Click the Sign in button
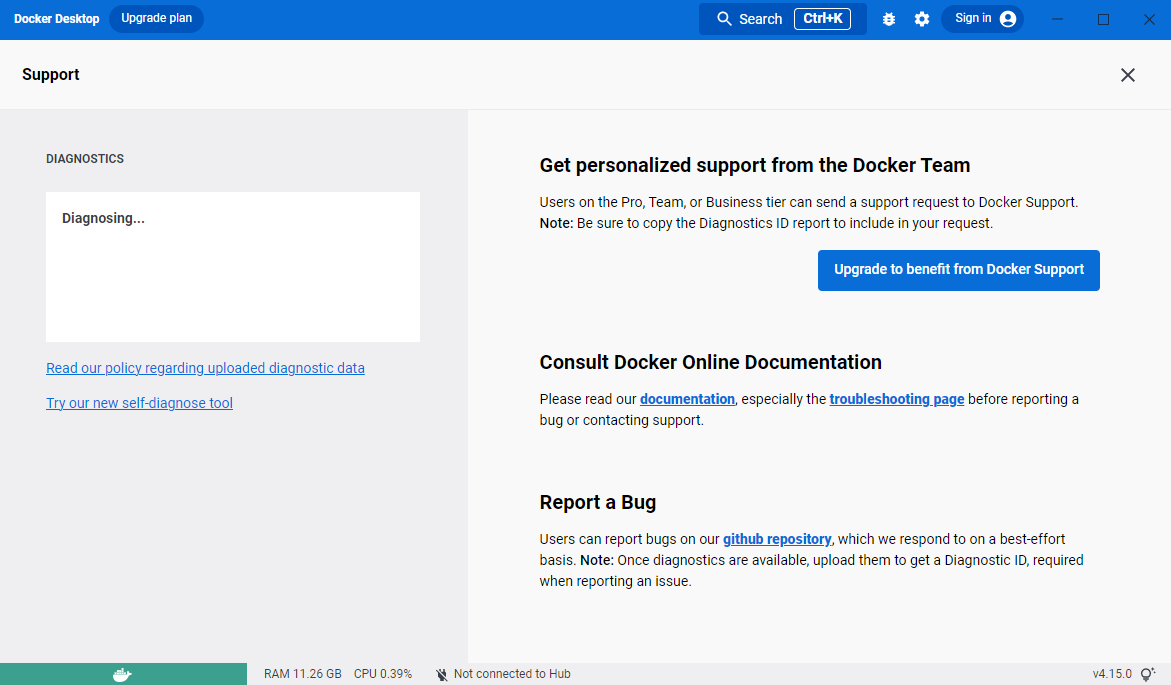Image resolution: width=1171 pixels, height=685 pixels. click(983, 19)
